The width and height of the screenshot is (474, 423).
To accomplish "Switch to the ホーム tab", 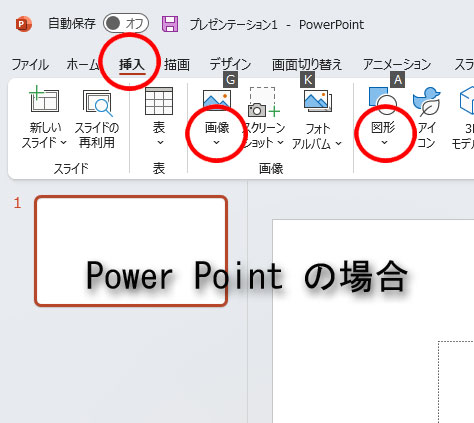I will pos(82,64).
